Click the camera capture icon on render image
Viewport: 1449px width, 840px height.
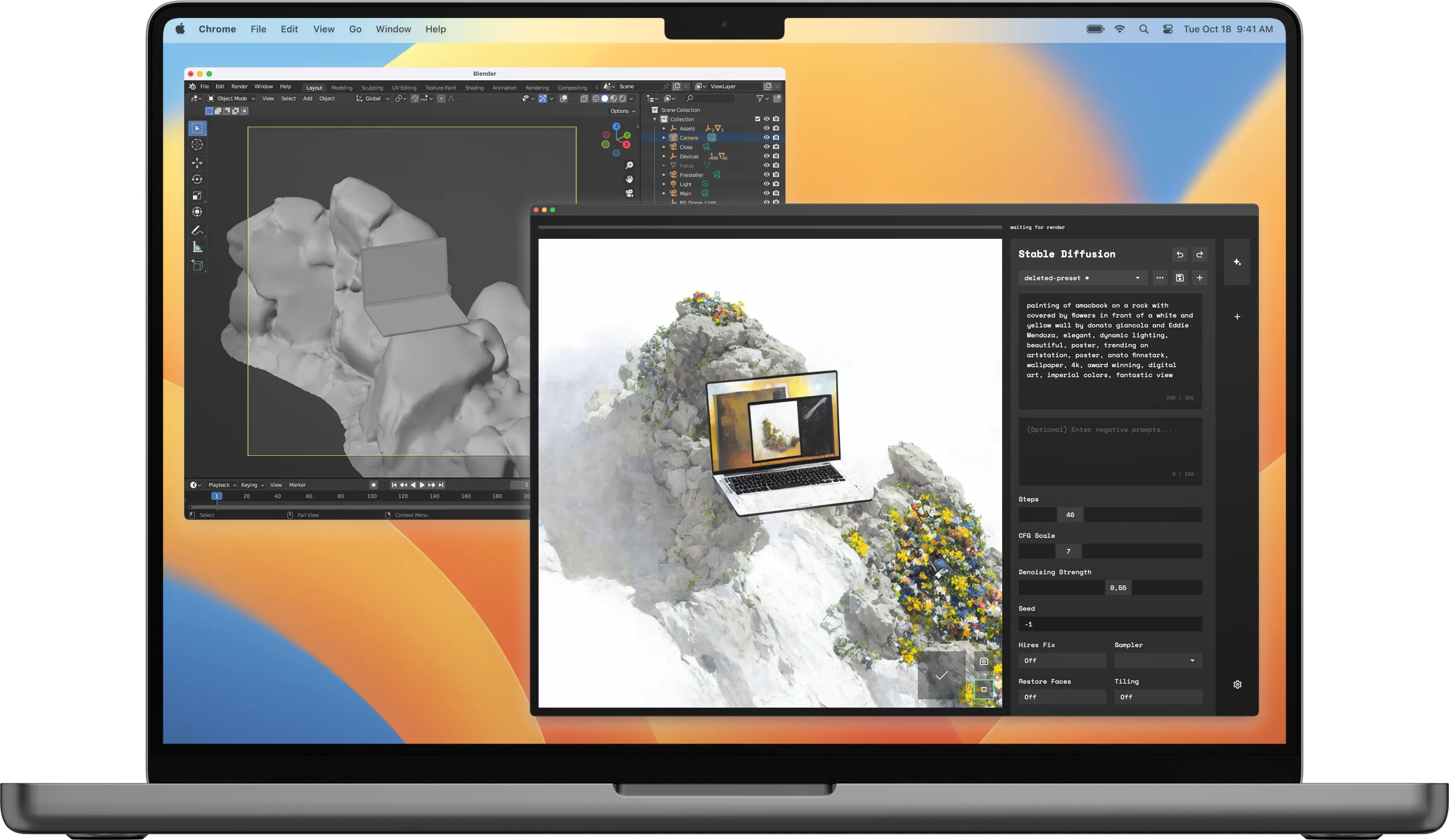(983, 661)
